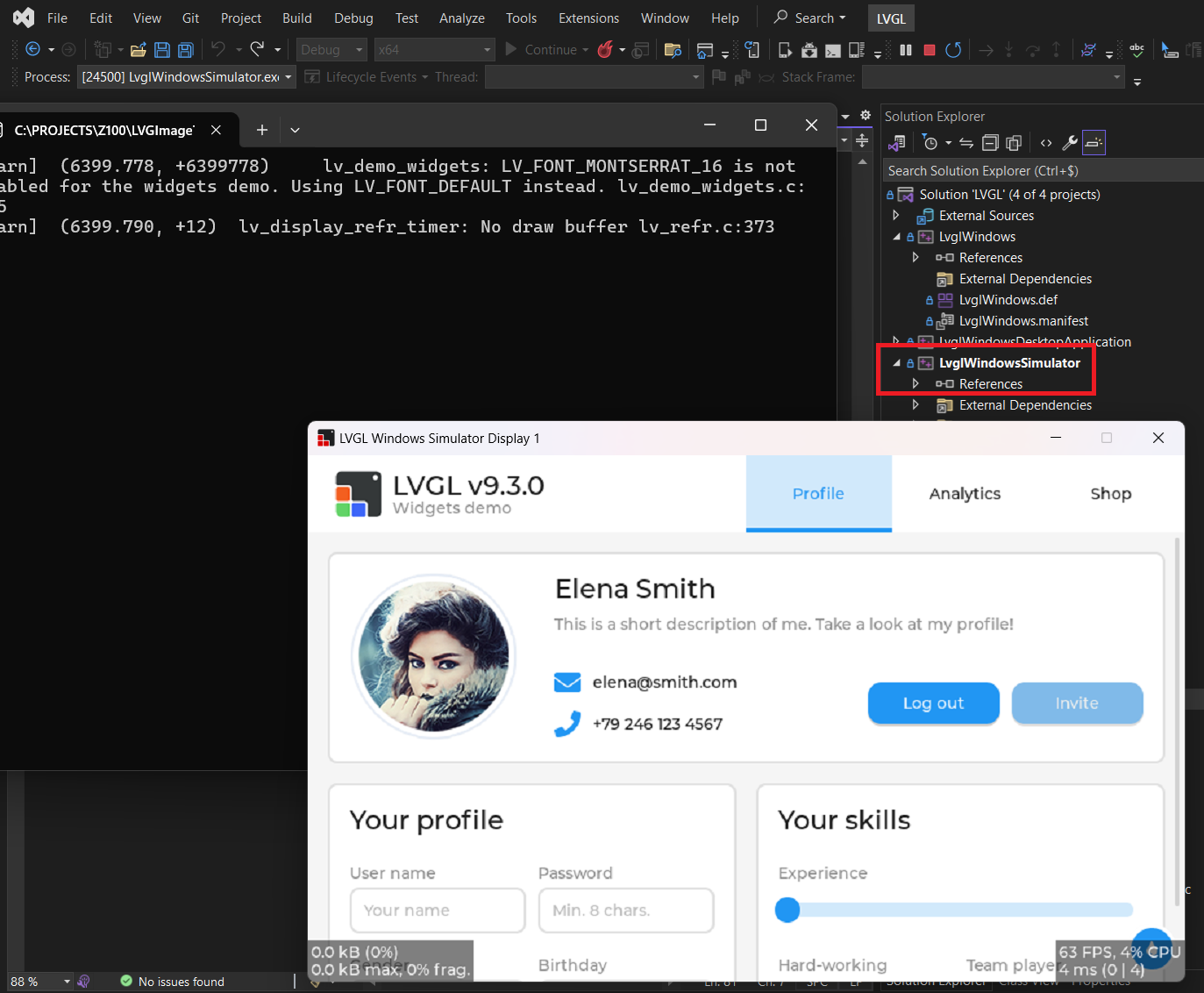
Task: Click the Properties wrench icon
Action: point(1070,143)
